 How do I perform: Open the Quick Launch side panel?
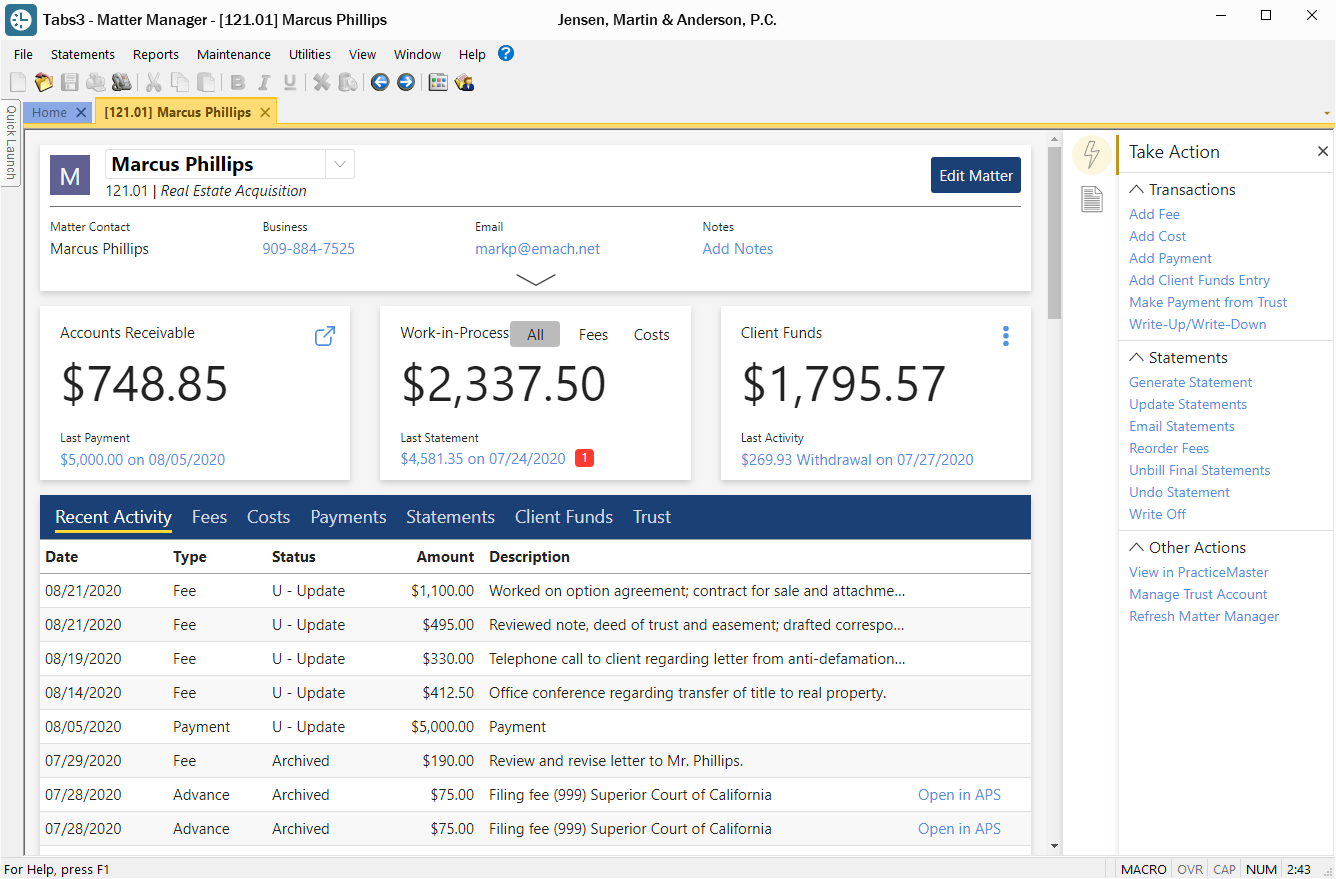(11, 142)
